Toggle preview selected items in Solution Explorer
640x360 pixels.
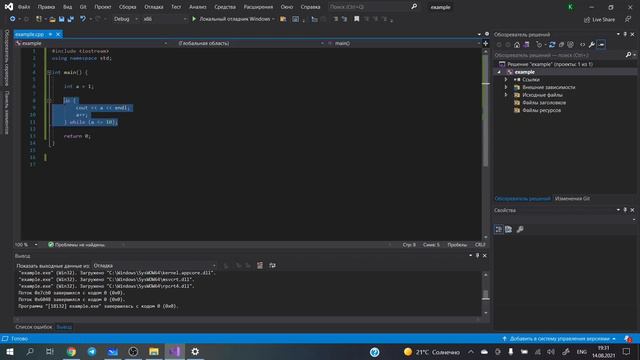click(601, 44)
